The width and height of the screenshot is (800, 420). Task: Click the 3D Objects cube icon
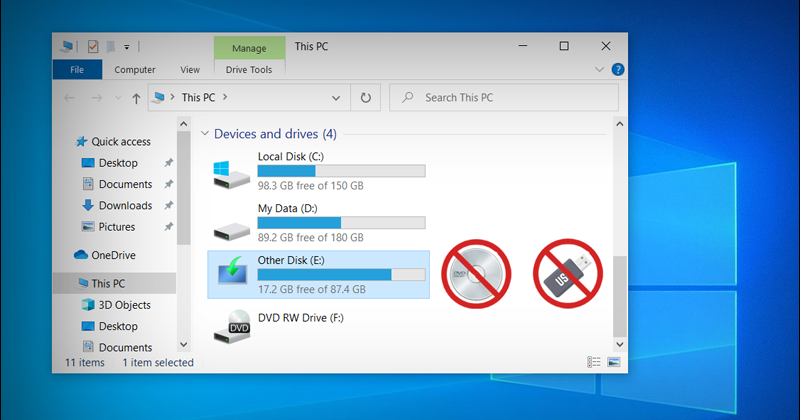point(88,305)
